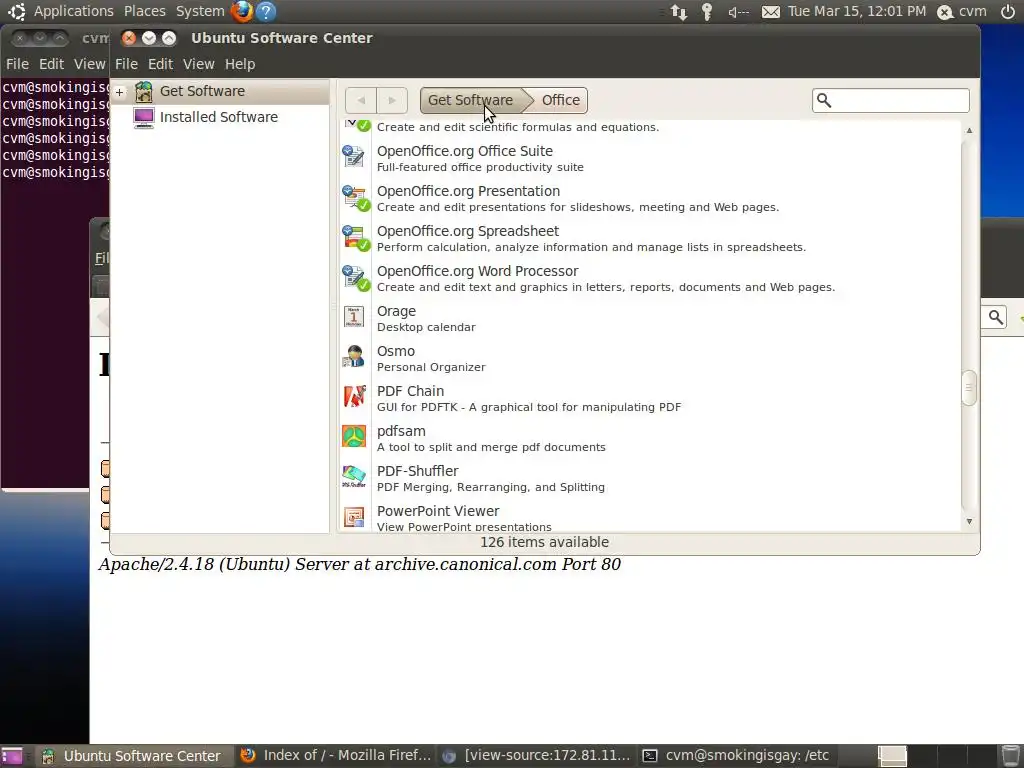Open the volume control indicator
The height and width of the screenshot is (768, 1024).
point(739,12)
